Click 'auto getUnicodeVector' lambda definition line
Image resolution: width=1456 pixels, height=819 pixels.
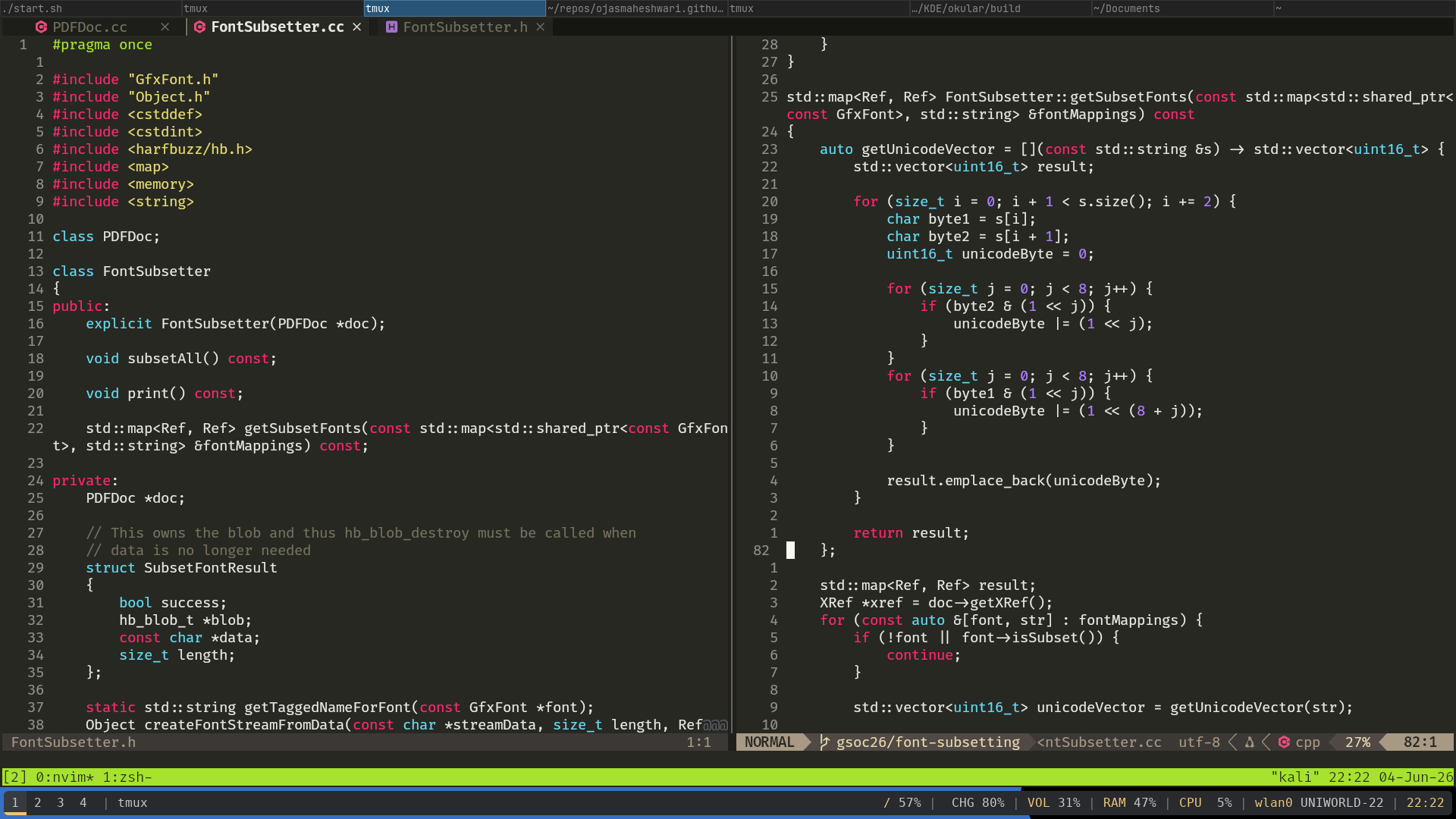coord(1132,149)
